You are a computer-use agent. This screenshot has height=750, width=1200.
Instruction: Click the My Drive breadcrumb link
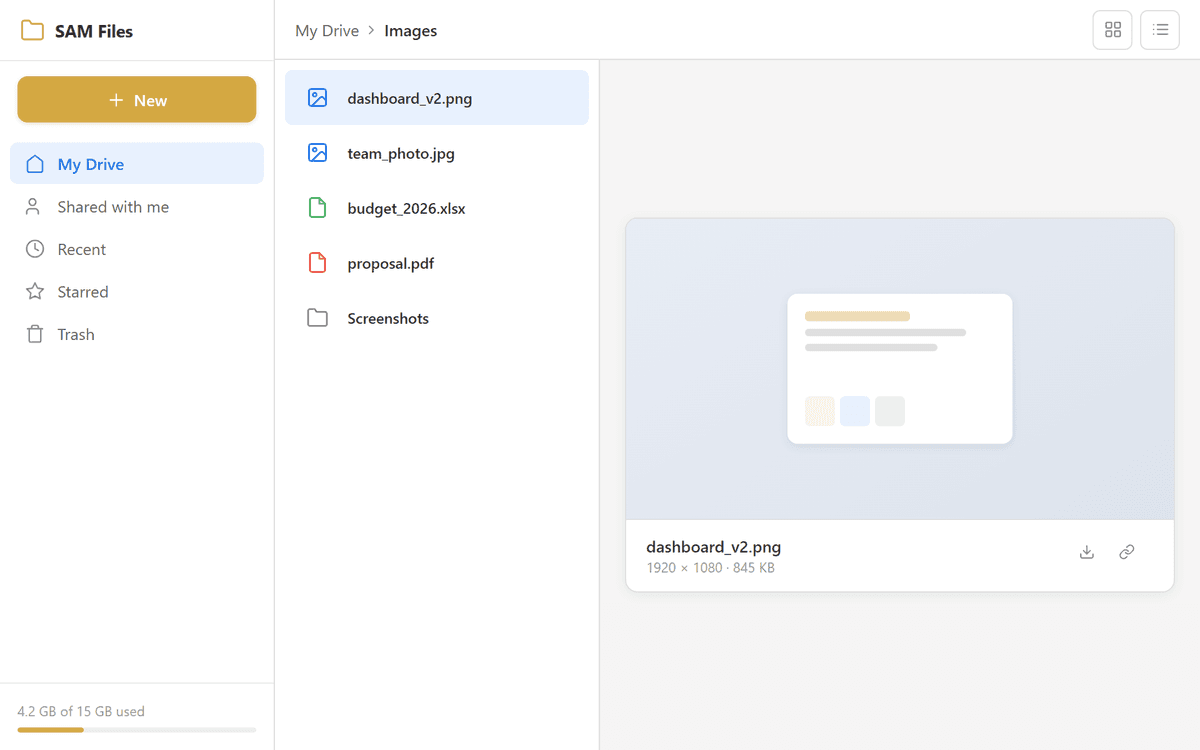[x=327, y=30]
